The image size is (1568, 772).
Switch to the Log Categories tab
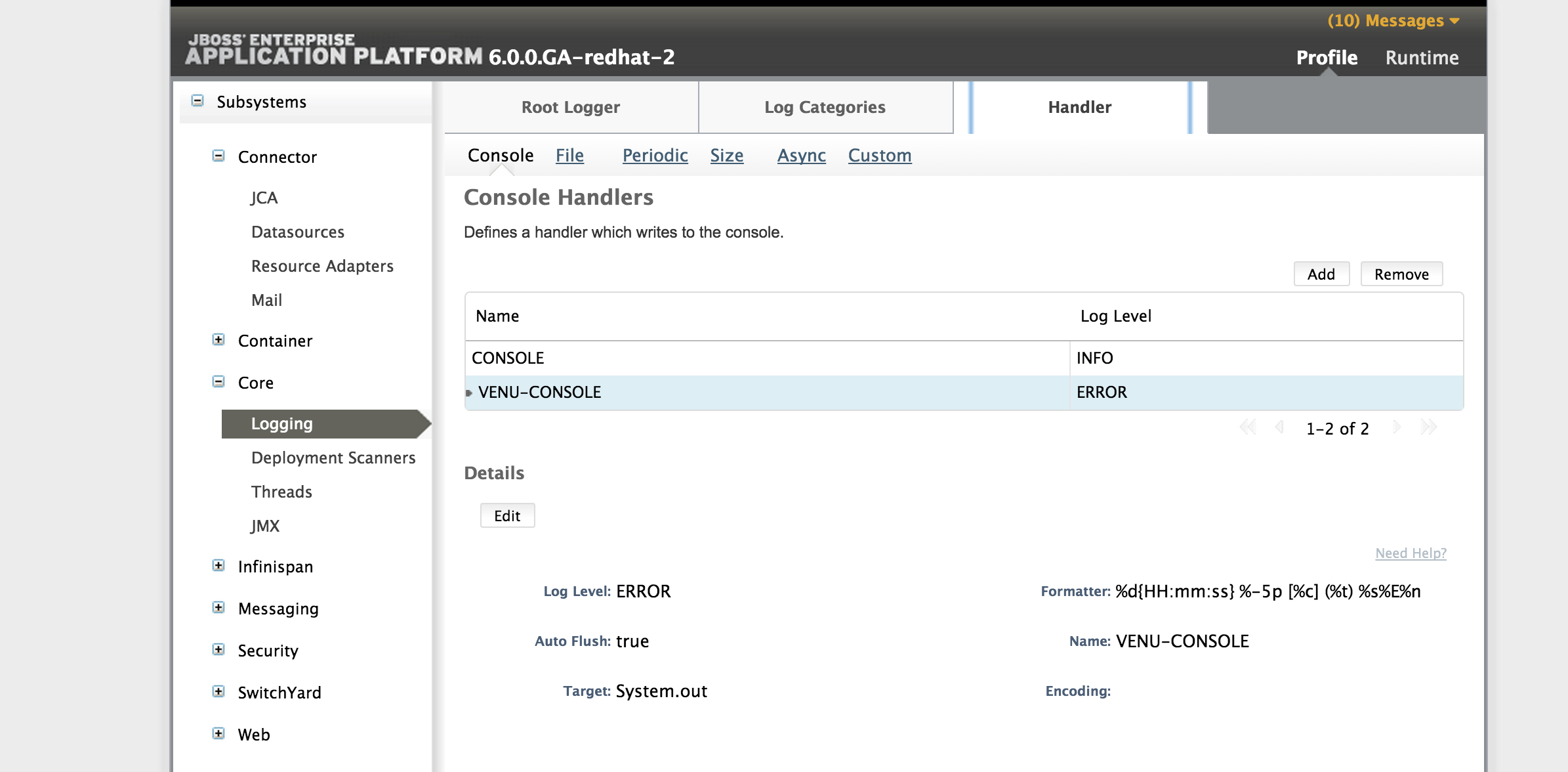pyautogui.click(x=825, y=107)
